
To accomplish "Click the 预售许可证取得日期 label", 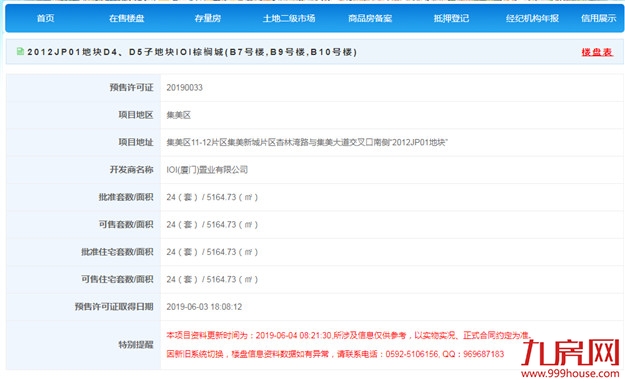I will 114,306.
